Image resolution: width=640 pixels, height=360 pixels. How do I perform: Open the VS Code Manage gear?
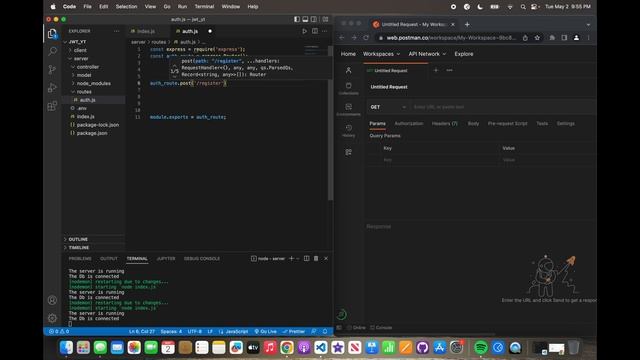click(52, 318)
